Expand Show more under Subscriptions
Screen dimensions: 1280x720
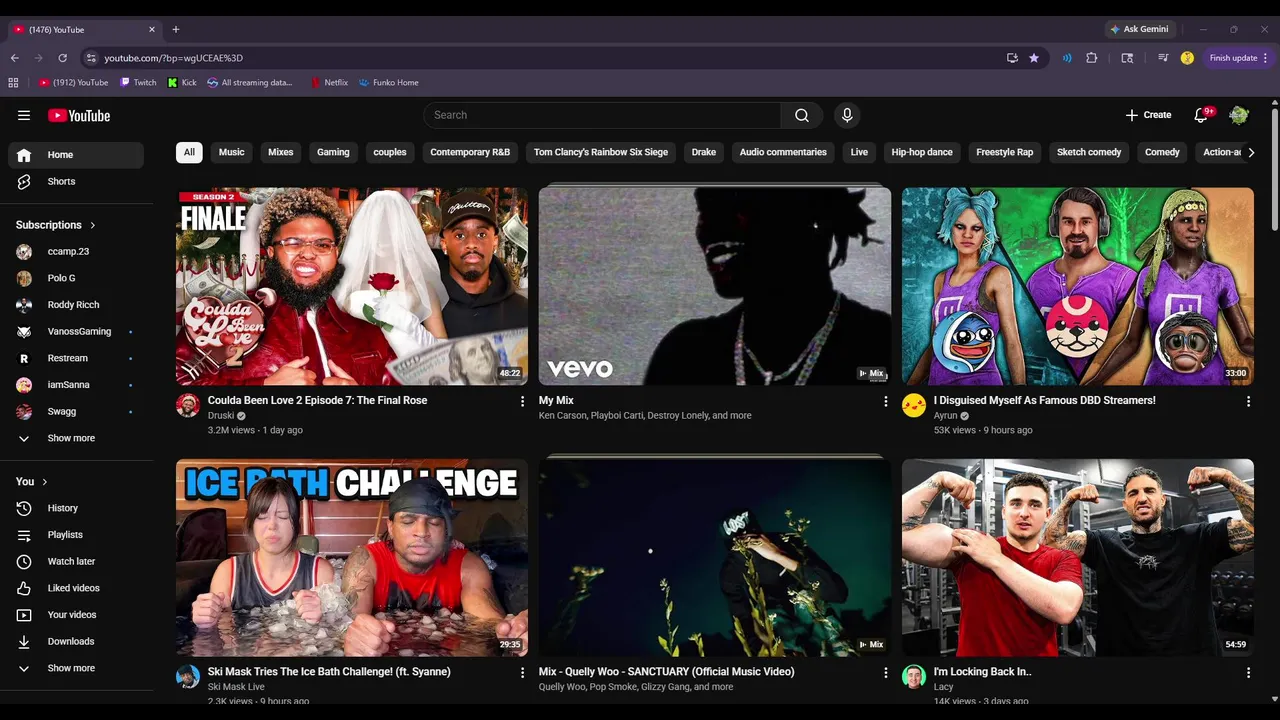point(76,438)
